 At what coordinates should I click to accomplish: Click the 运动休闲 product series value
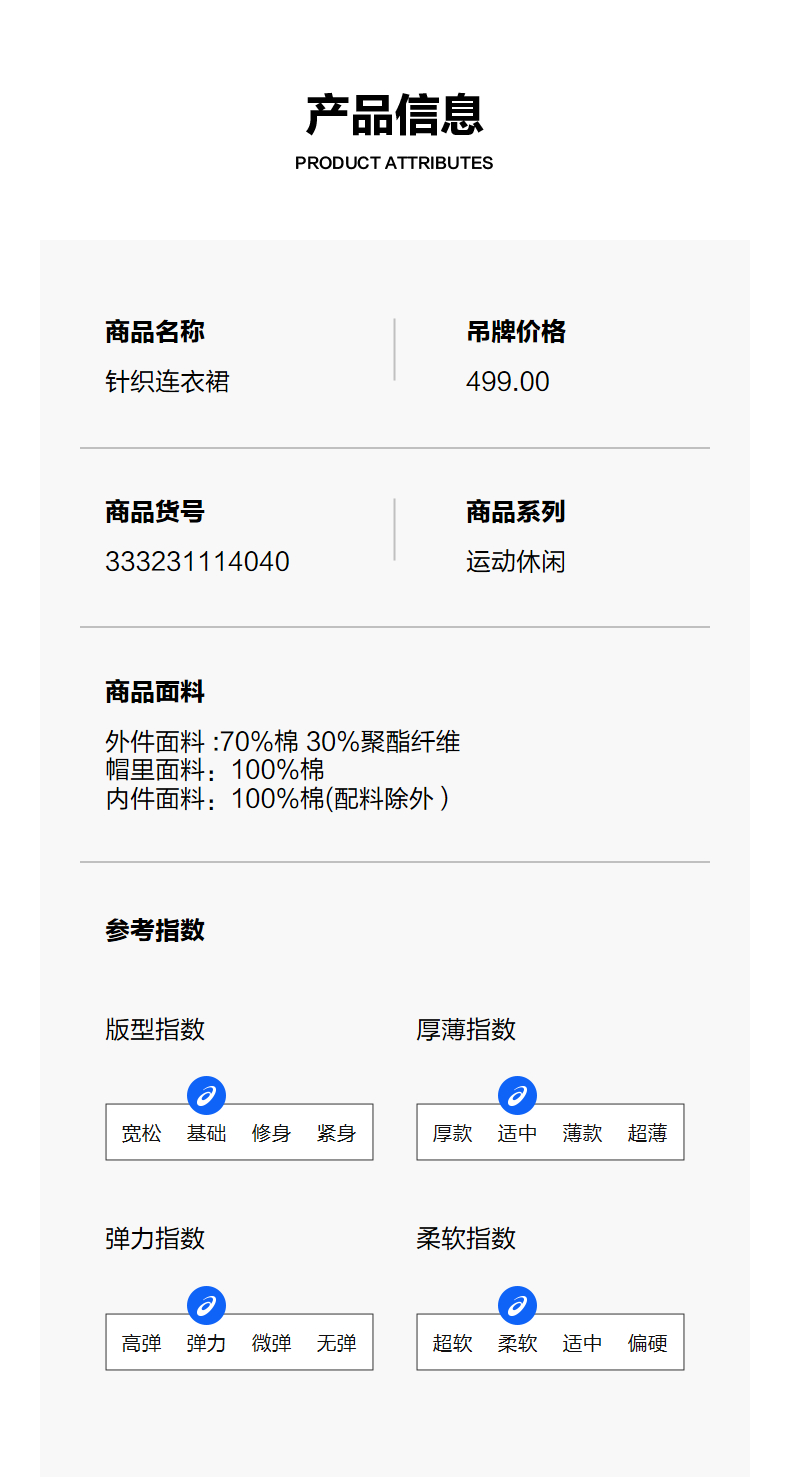point(515,562)
